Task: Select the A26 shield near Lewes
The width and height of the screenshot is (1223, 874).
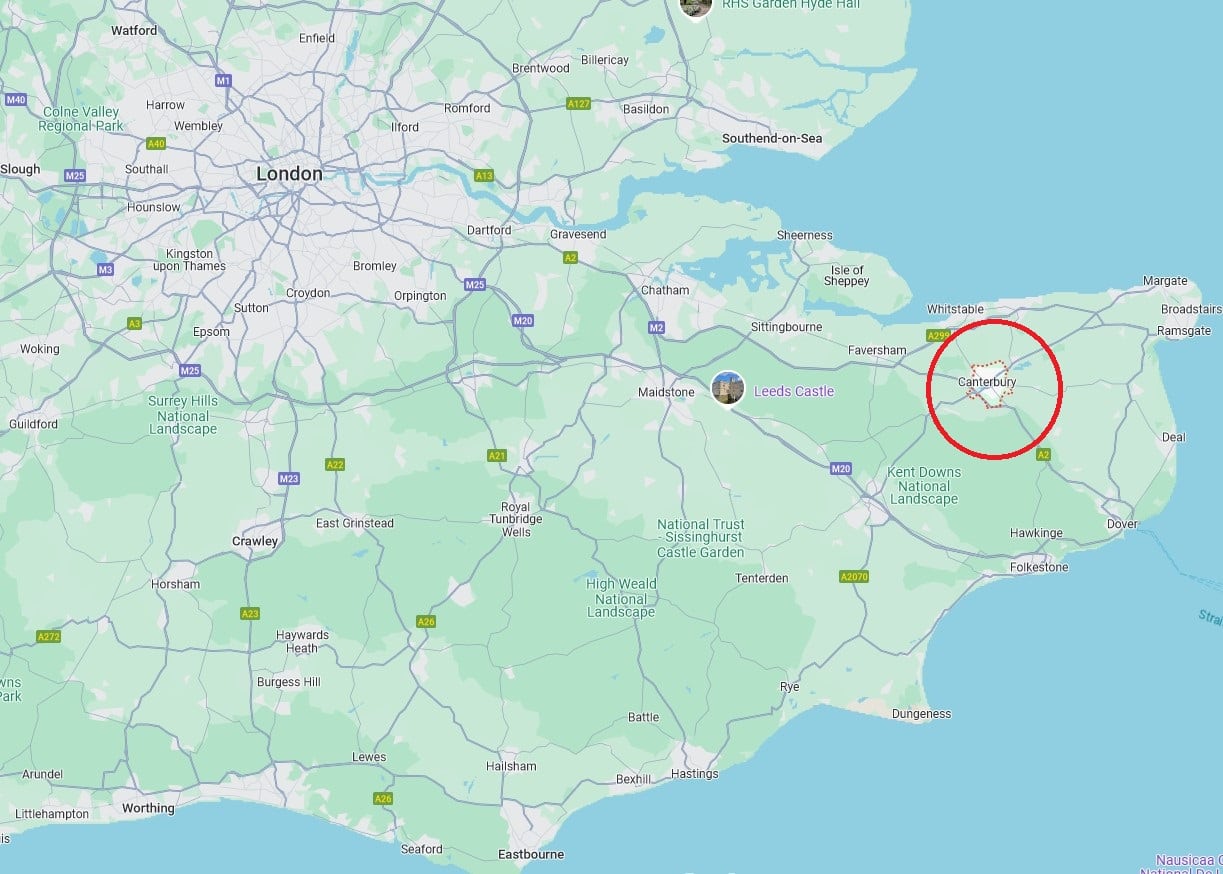Action: pyautogui.click(x=382, y=799)
